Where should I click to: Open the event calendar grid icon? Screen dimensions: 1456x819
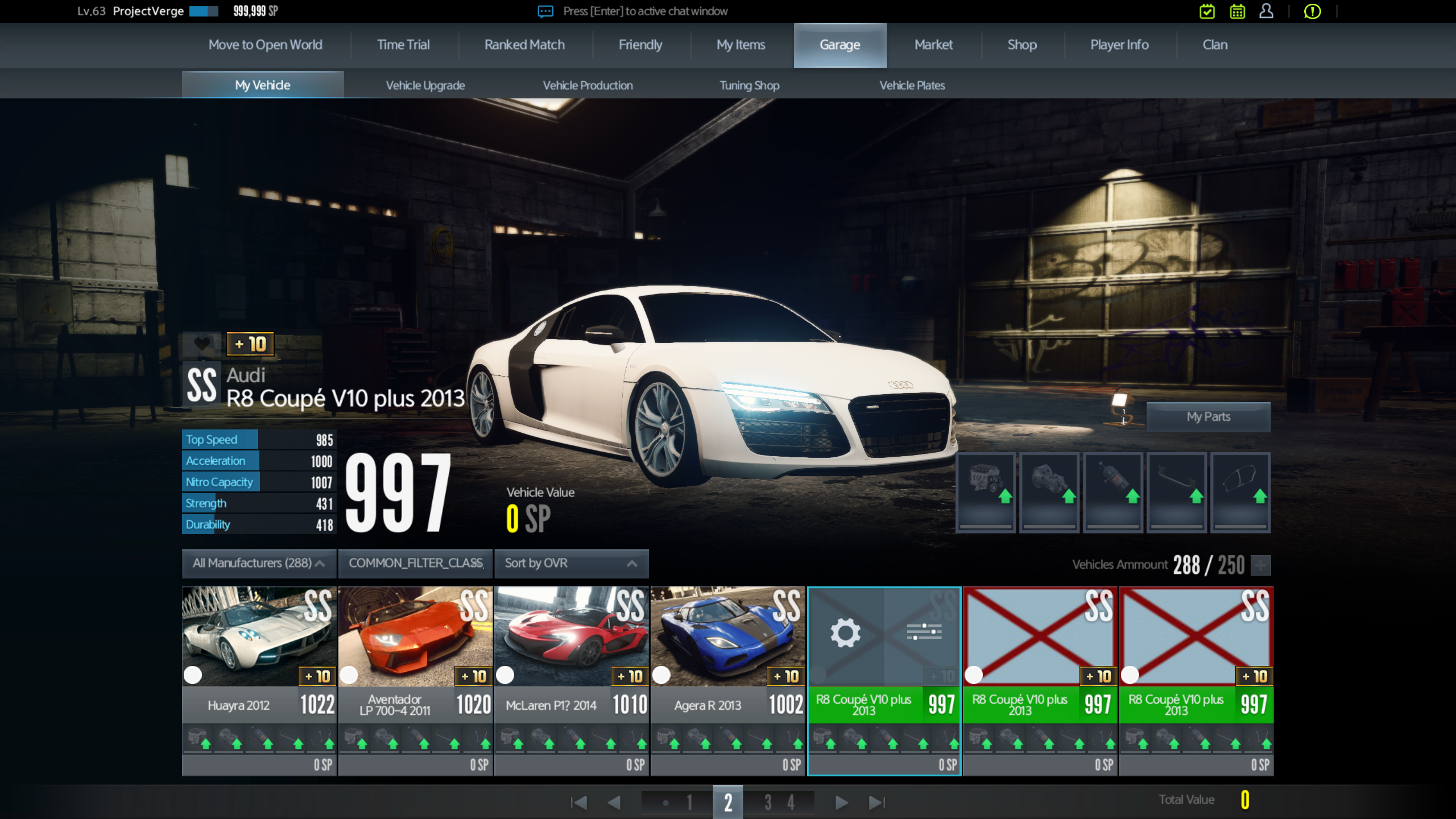1237,11
